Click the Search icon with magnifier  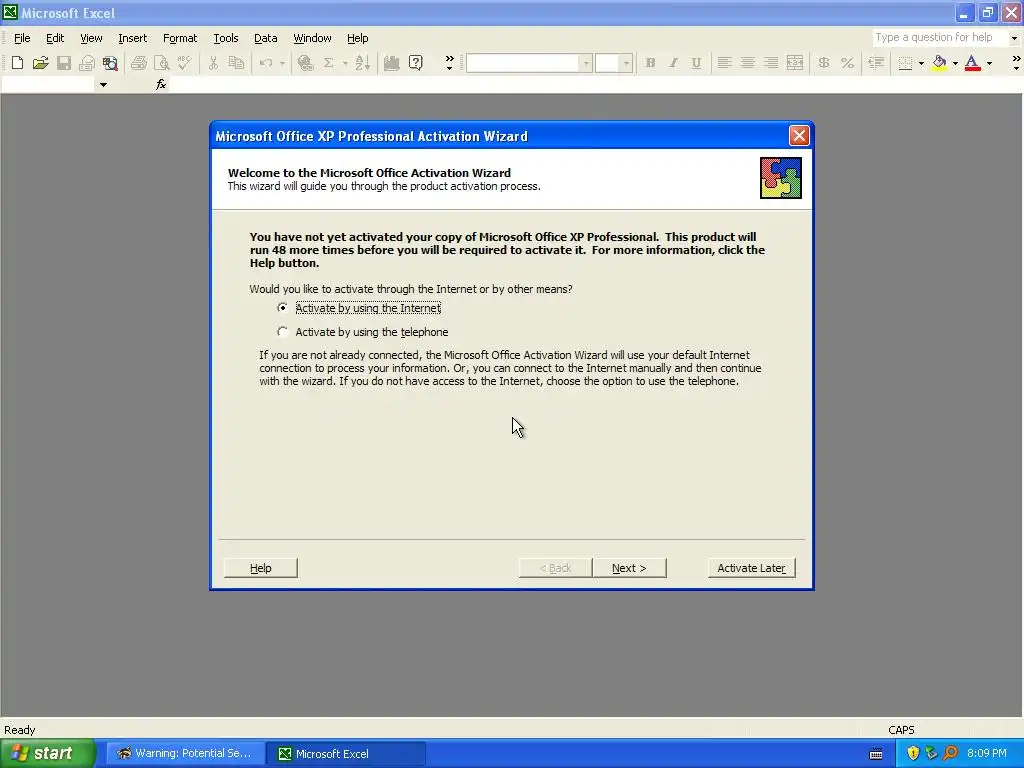click(110, 63)
